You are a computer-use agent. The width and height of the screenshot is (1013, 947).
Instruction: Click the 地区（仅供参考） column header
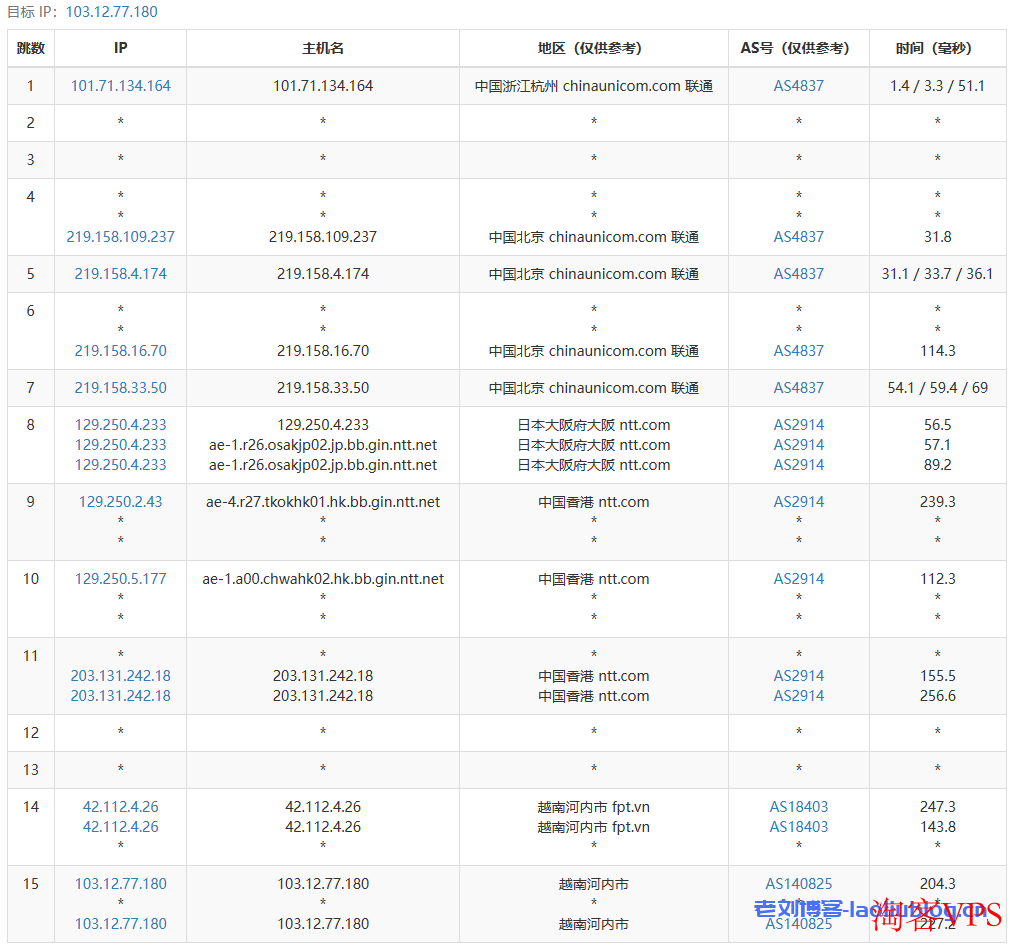click(594, 48)
